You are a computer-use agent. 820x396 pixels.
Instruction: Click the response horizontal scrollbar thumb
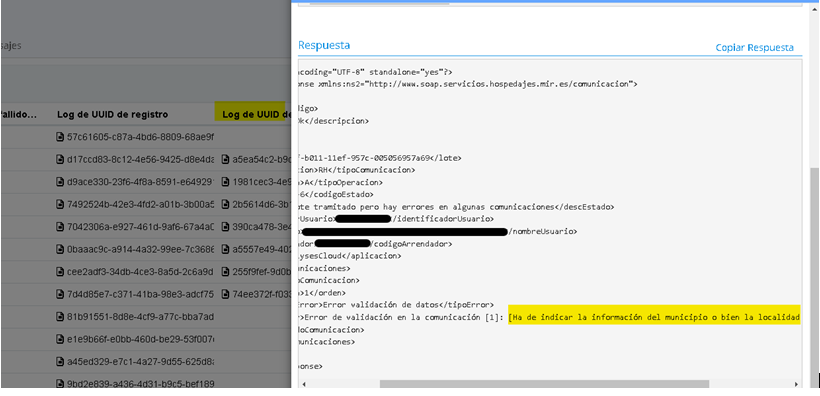[x=544, y=384]
